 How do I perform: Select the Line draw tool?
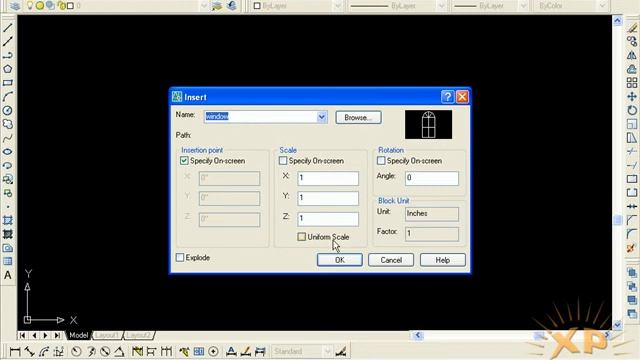click(8, 27)
